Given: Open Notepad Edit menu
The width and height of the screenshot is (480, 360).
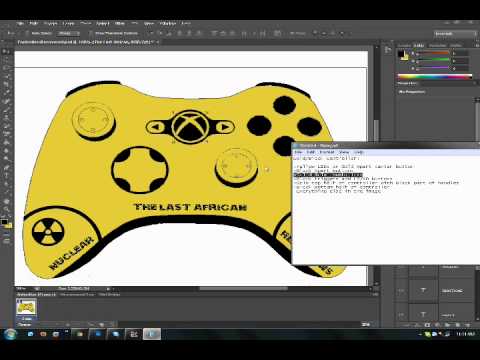Looking at the screenshot, I should [x=310, y=152].
